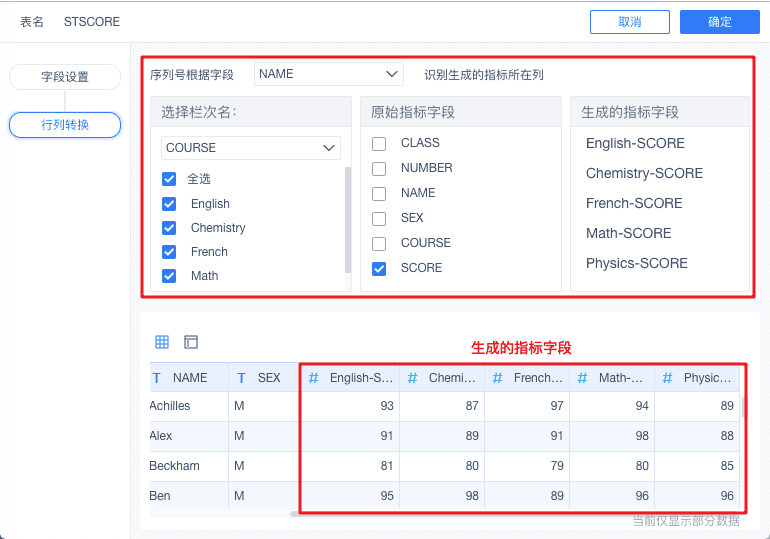Open the 字段设置 tab
The width and height of the screenshot is (770, 539).
pos(65,77)
